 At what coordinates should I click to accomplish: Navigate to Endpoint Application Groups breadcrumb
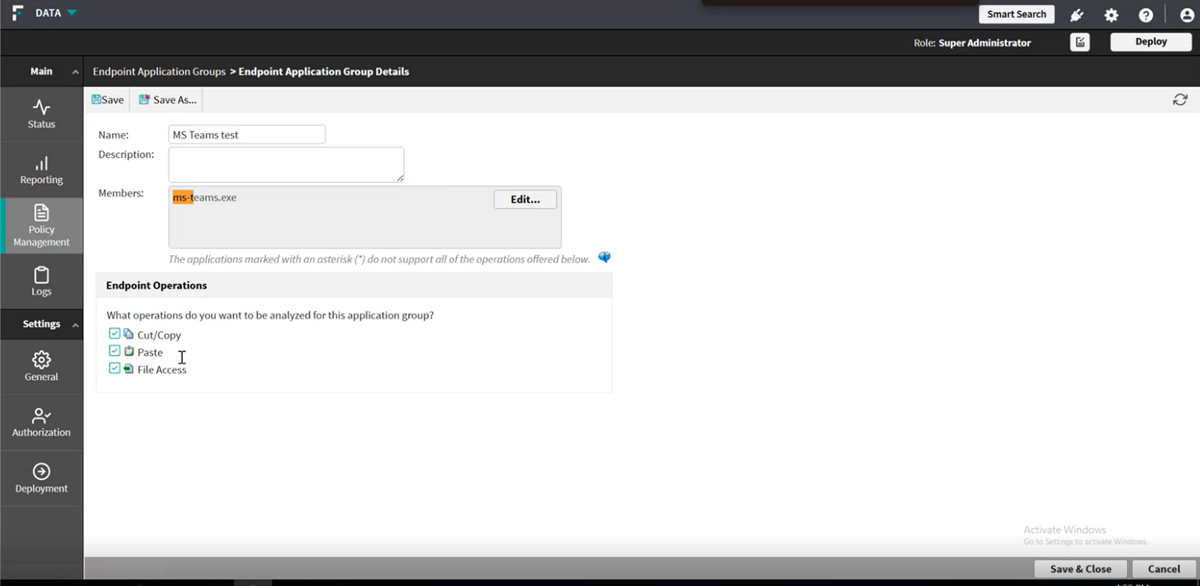159,72
